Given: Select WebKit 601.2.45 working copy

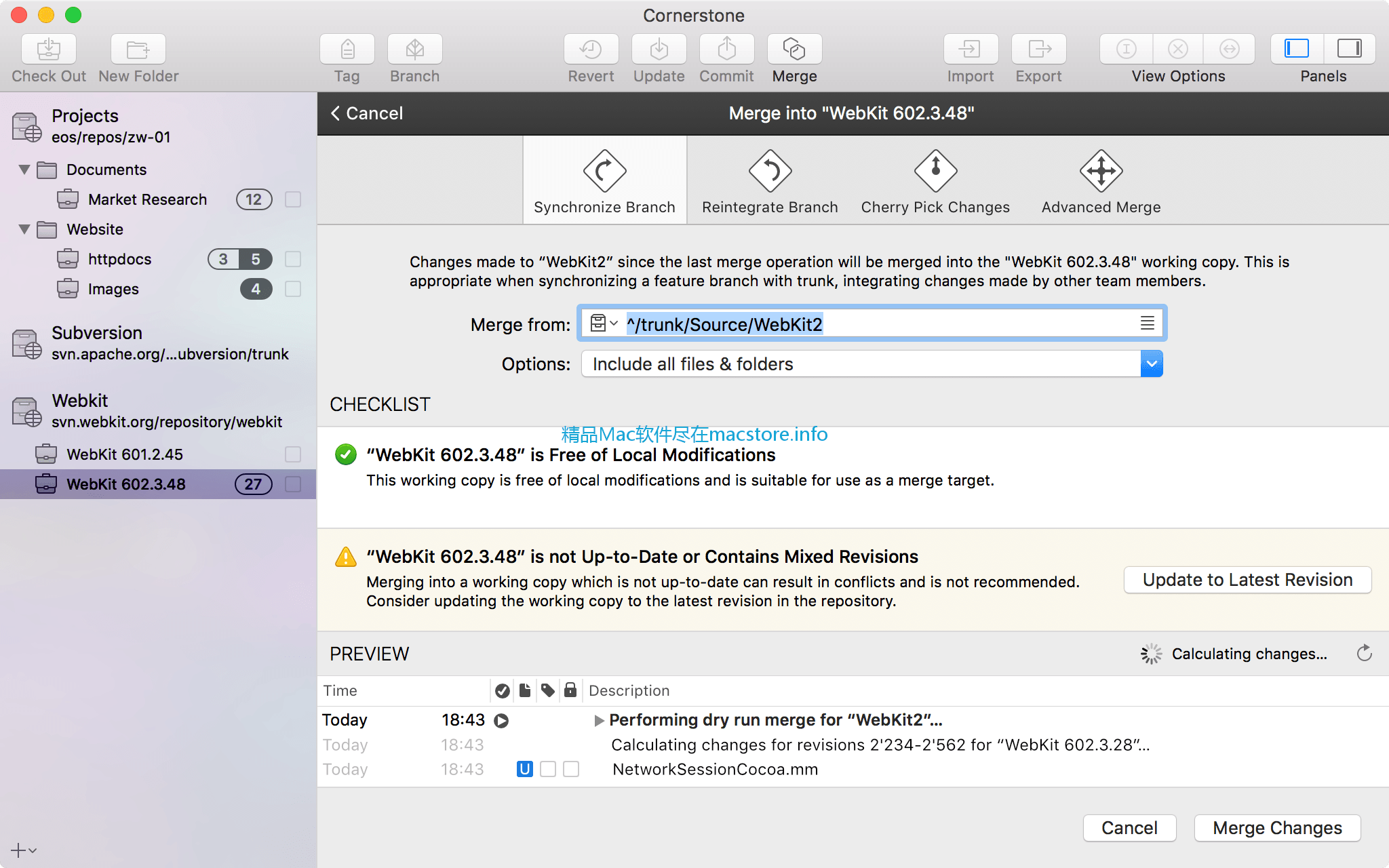Looking at the screenshot, I should 158,454.
